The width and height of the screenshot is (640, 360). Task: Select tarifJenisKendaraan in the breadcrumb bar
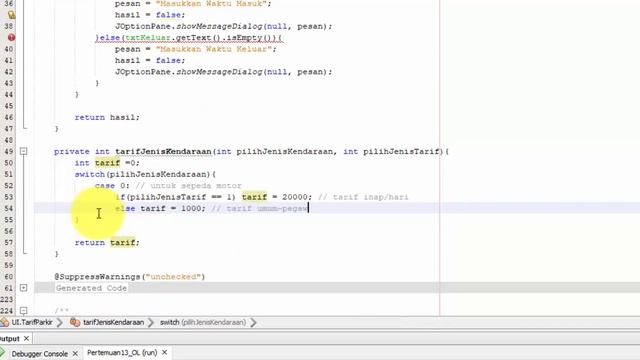(x=113, y=322)
